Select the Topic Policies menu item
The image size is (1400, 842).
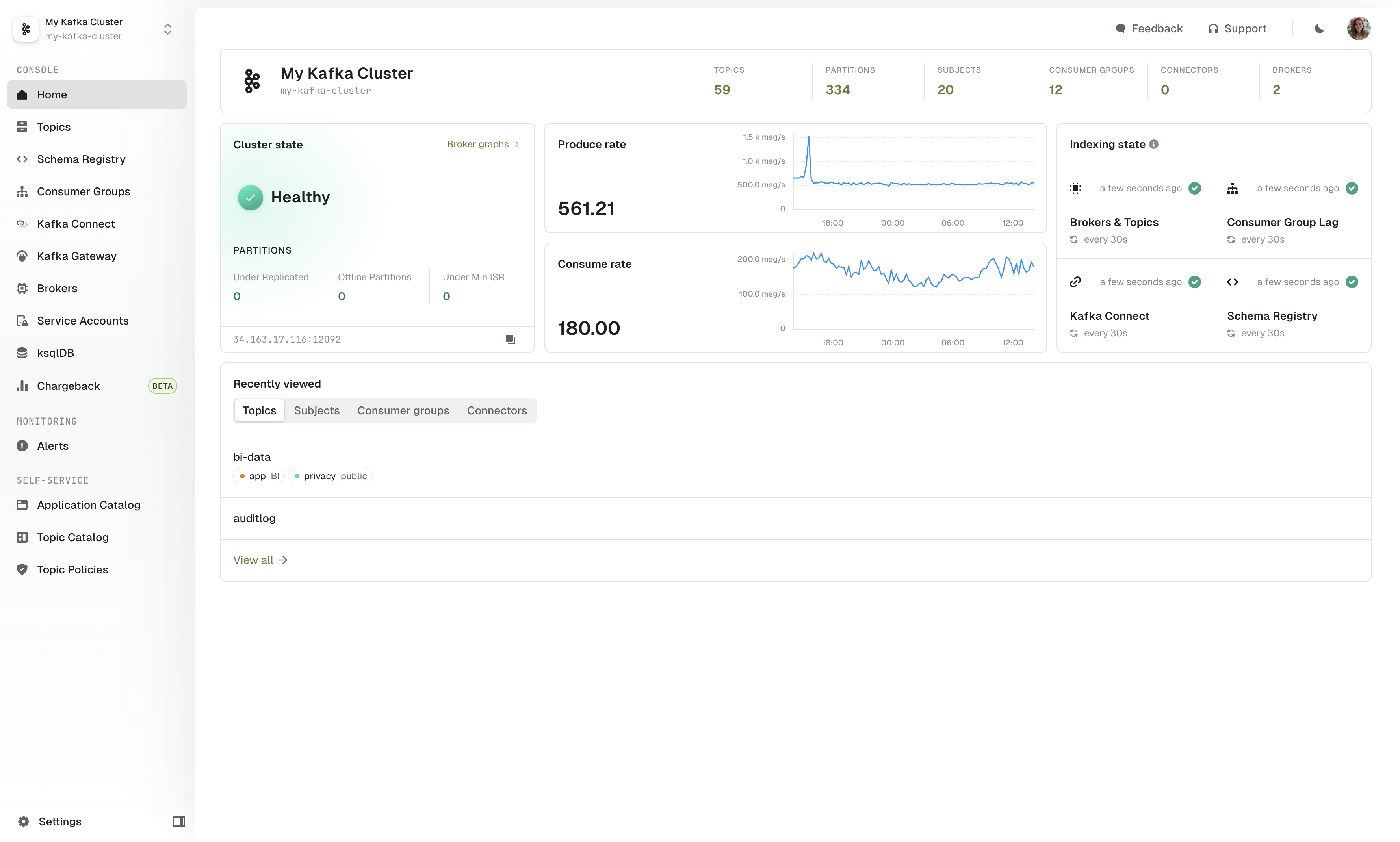(x=72, y=569)
